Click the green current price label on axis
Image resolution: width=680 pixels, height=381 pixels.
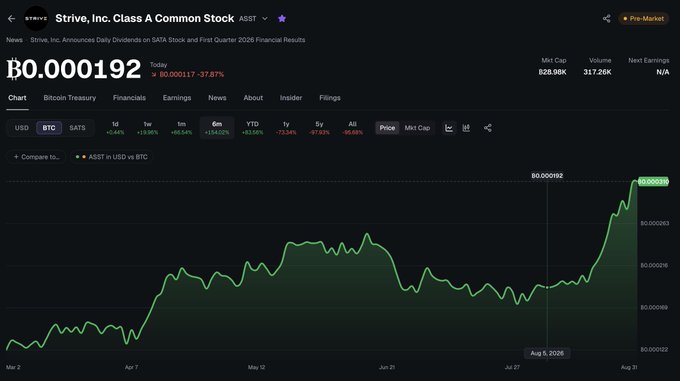click(x=653, y=182)
